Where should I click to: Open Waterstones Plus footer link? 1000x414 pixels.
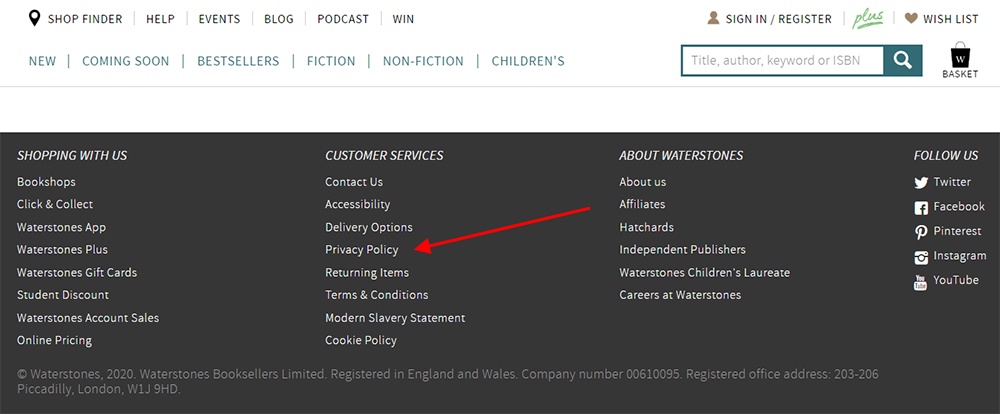62,249
